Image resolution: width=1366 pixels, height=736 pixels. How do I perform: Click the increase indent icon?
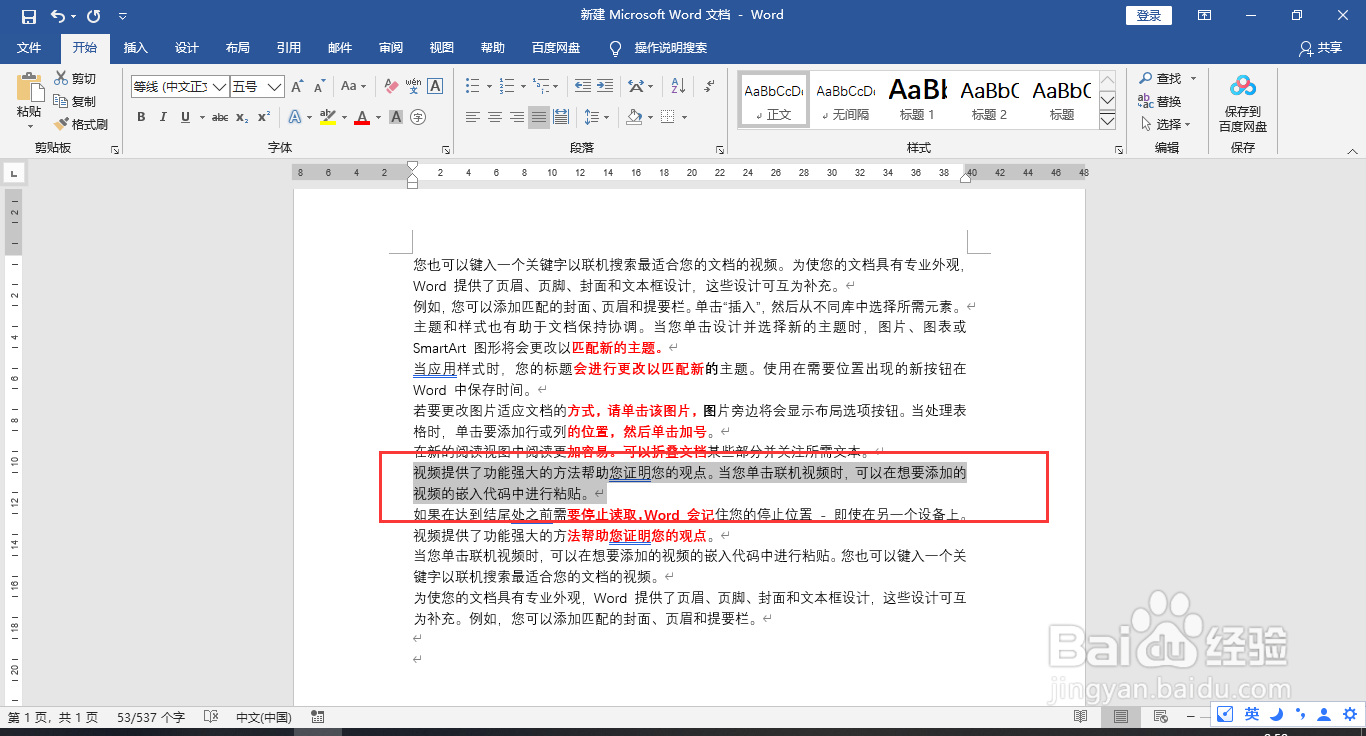[606, 87]
